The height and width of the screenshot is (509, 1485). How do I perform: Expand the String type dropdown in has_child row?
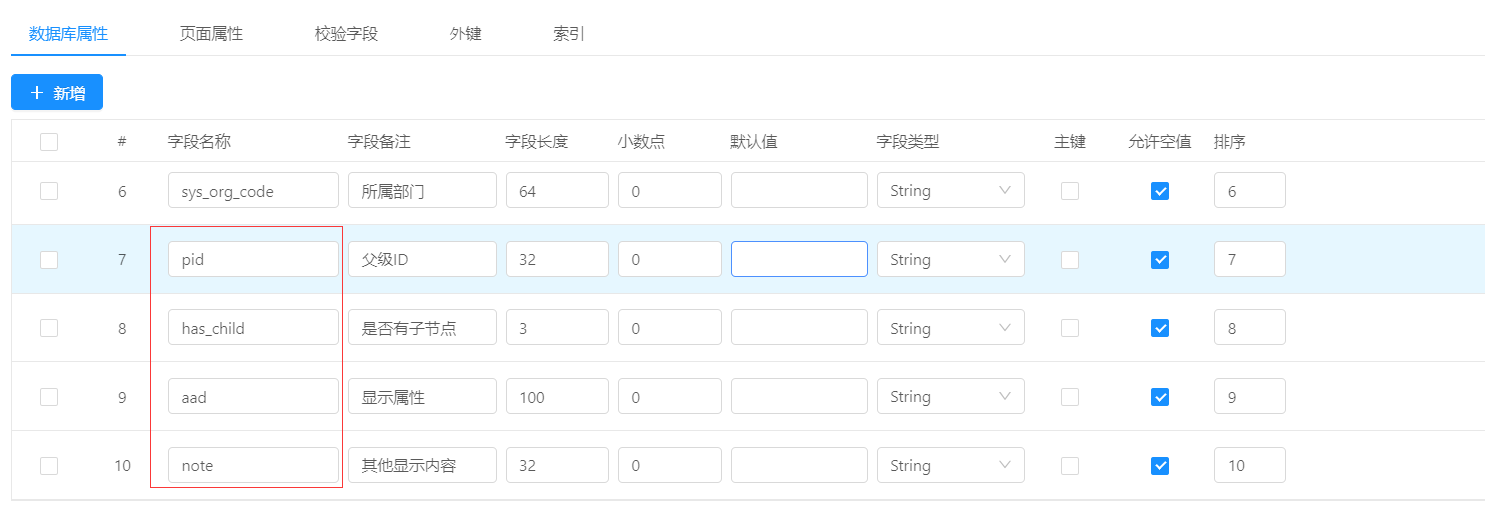click(x=951, y=328)
